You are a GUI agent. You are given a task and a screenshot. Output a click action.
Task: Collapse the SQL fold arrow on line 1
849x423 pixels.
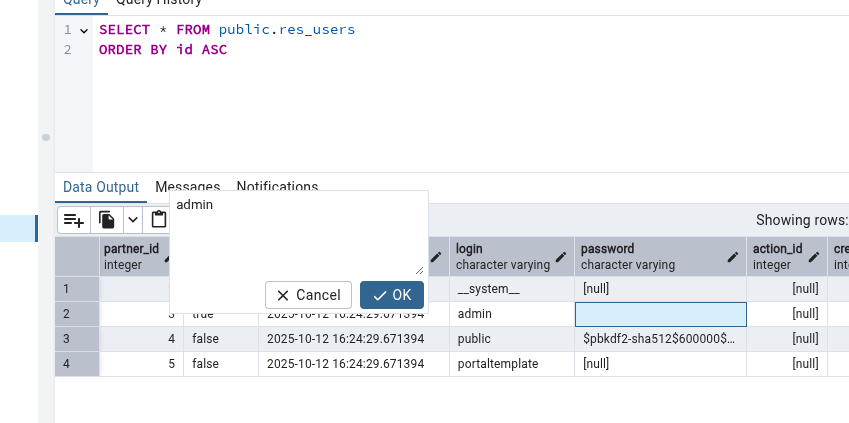tap(84, 30)
